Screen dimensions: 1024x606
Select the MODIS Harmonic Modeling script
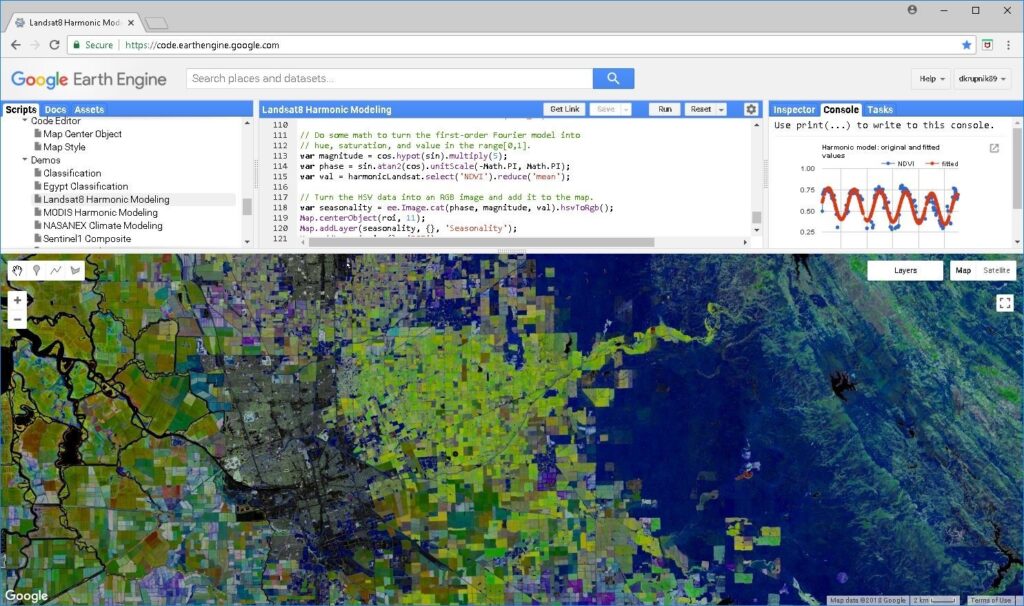[101, 212]
